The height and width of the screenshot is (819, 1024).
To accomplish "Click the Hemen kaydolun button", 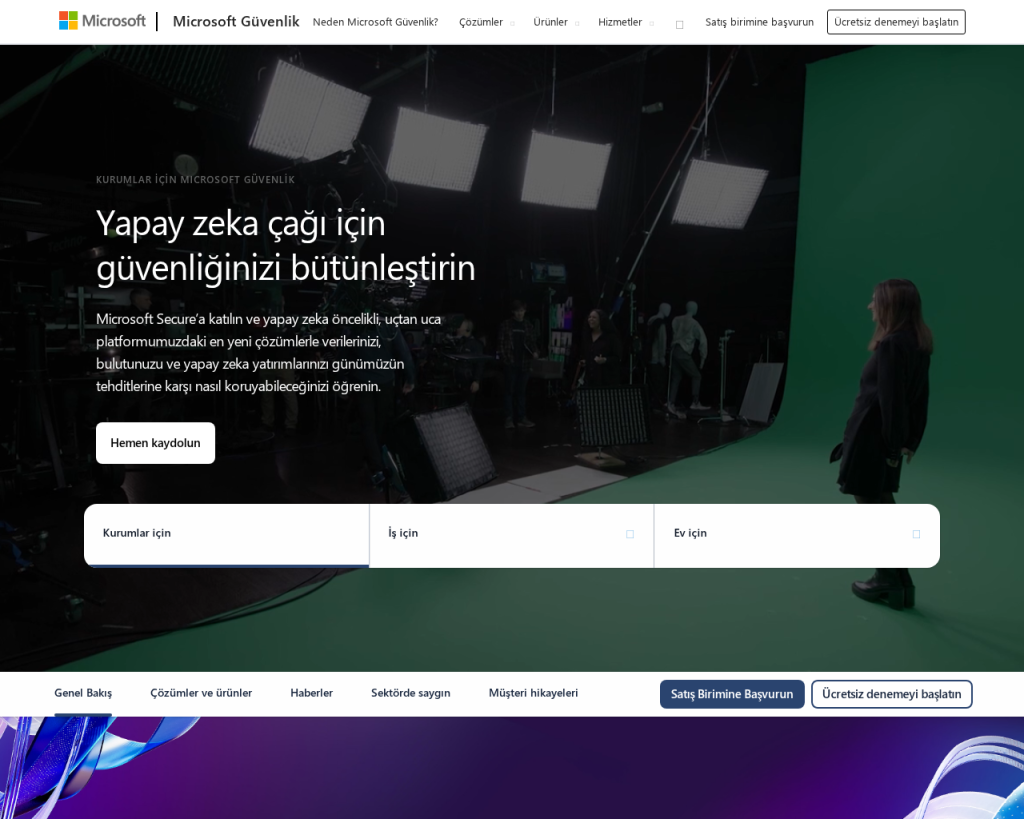I will coord(155,443).
